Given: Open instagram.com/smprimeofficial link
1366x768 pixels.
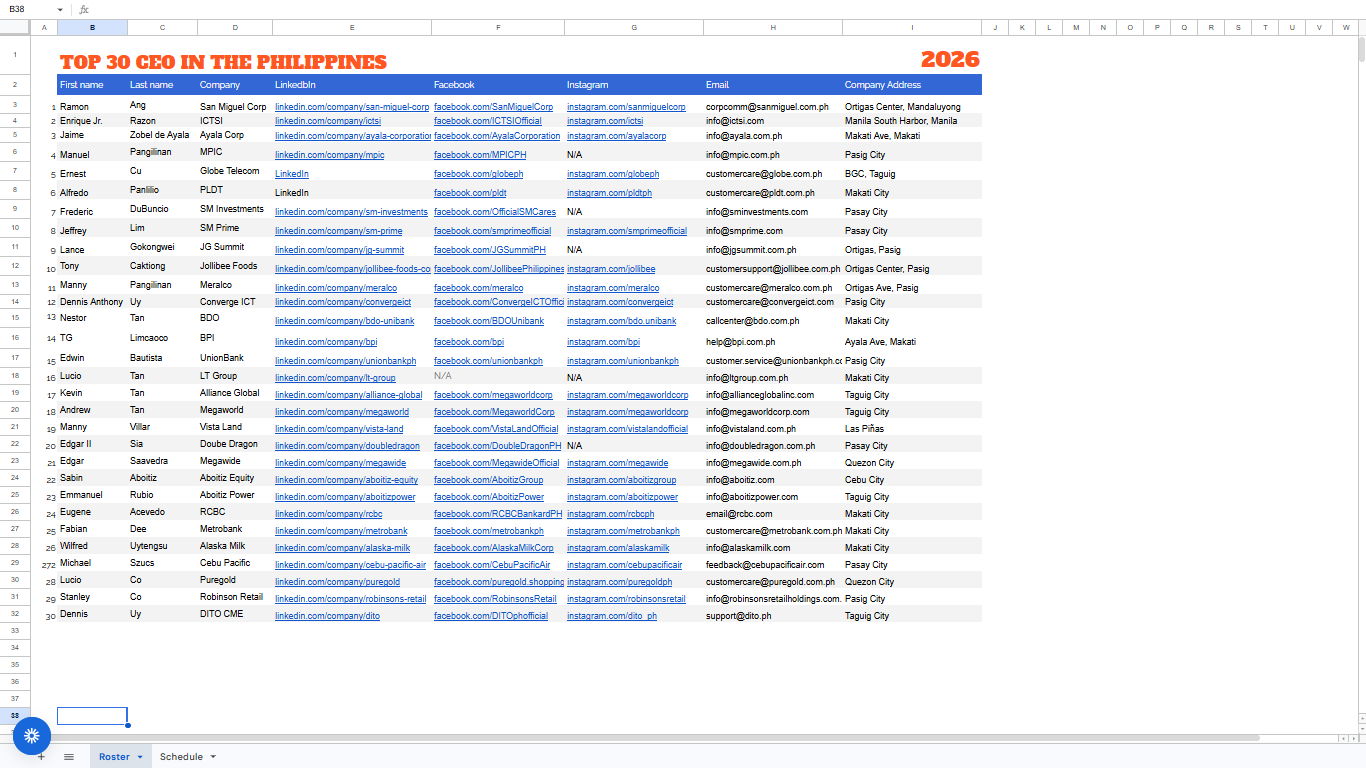Looking at the screenshot, I should [627, 231].
